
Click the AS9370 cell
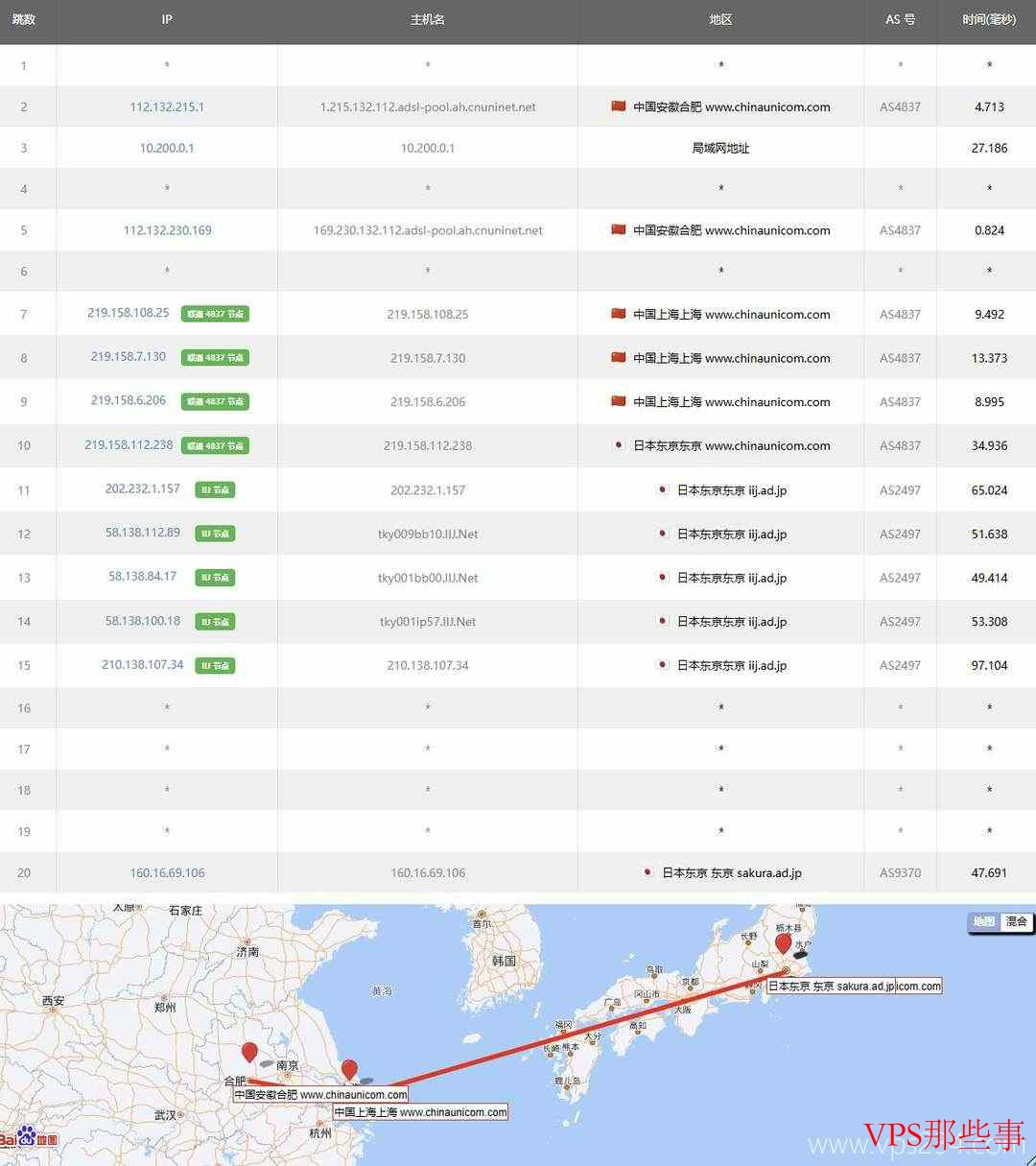pyautogui.click(x=900, y=872)
